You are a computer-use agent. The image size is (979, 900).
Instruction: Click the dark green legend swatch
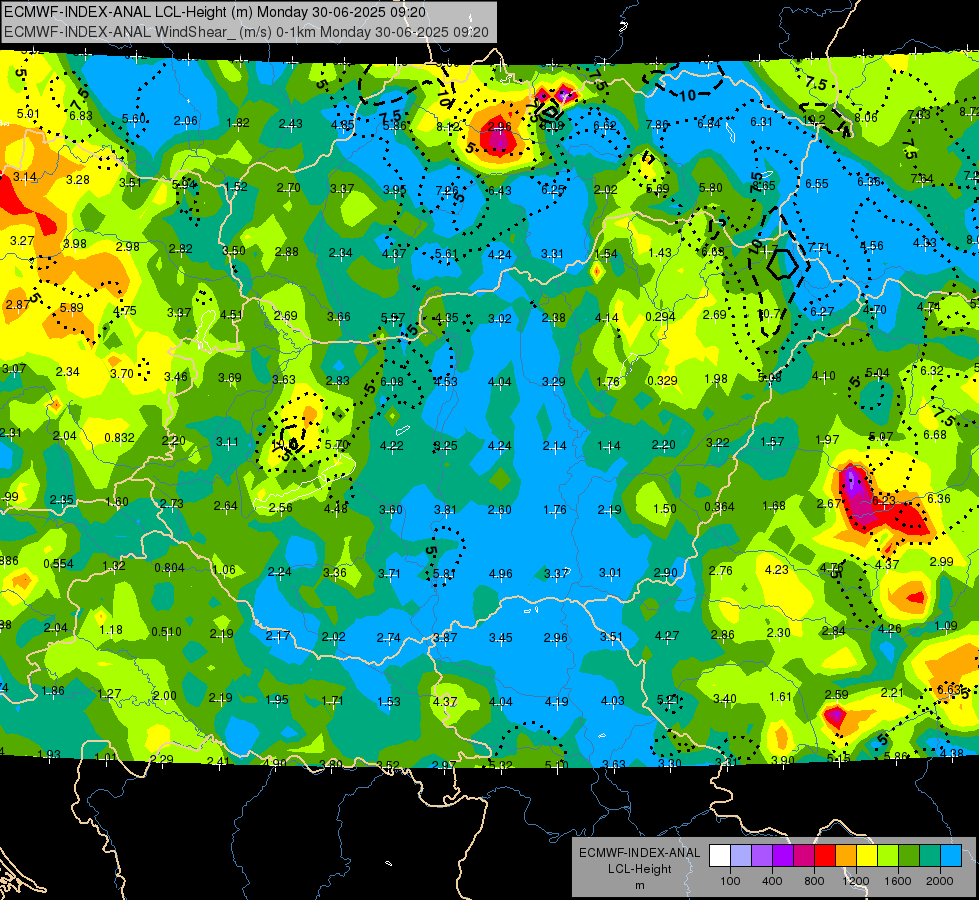(910, 855)
